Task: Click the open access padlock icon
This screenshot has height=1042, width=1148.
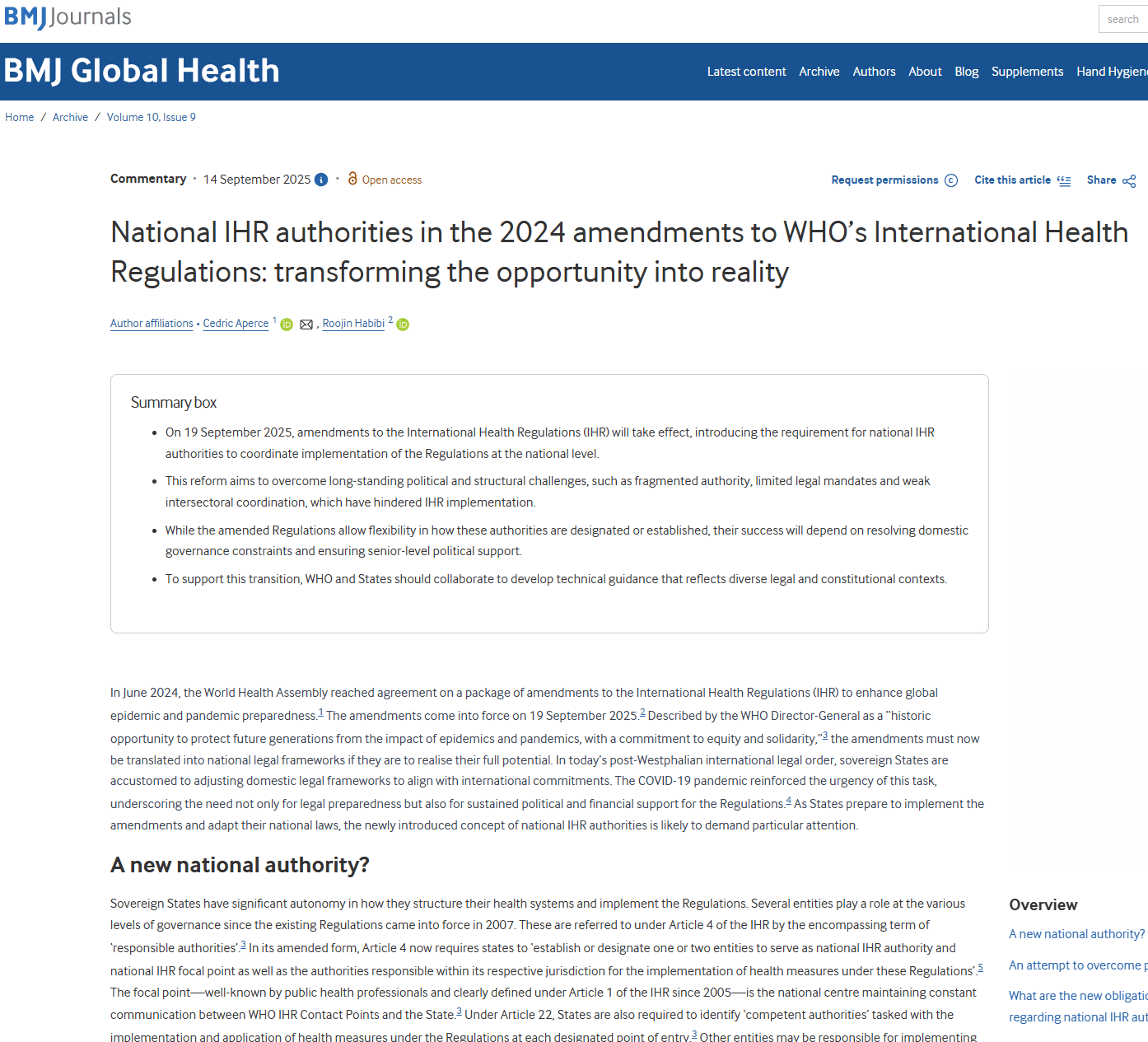Action: [353, 179]
